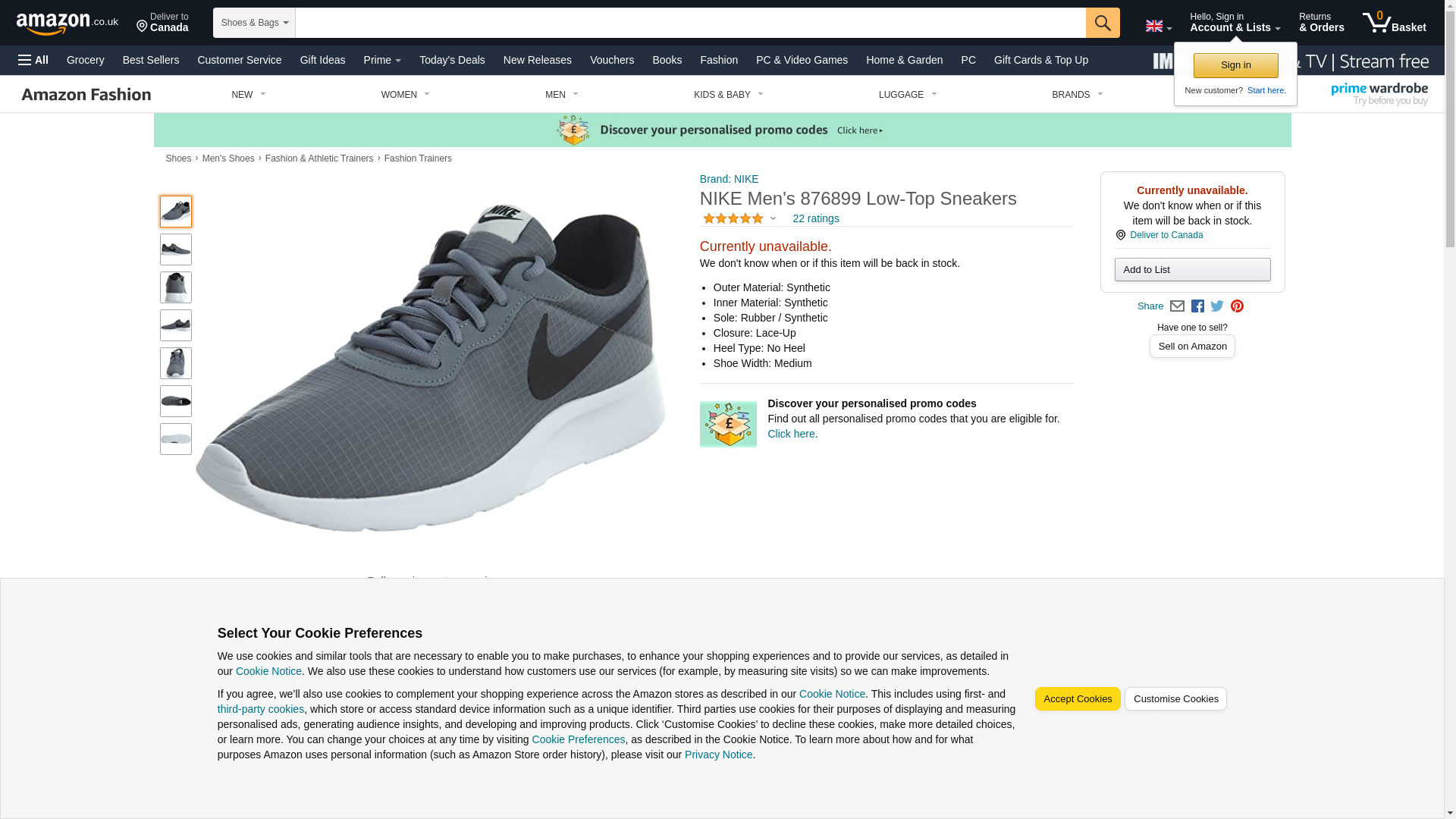This screenshot has height=819, width=1456.
Task: Share via email envelope icon
Action: click(1177, 306)
